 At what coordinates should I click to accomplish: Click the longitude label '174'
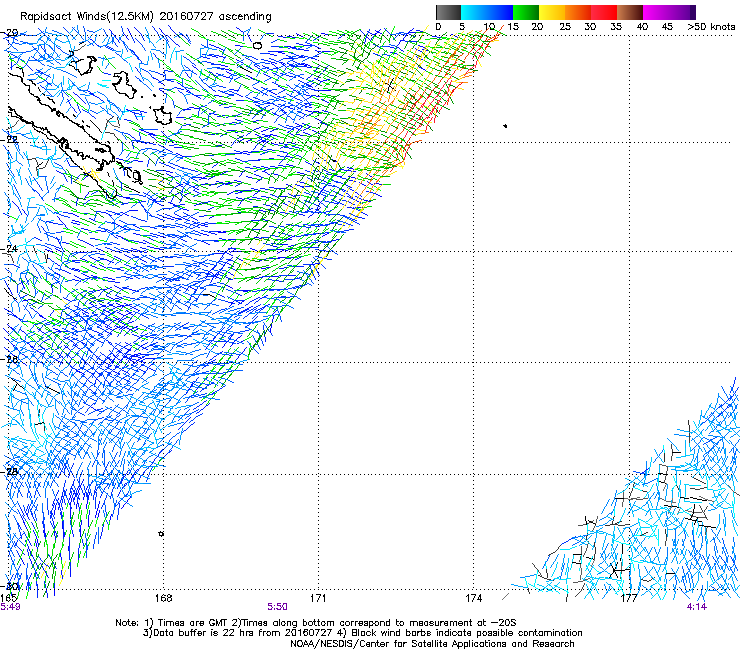[473, 598]
